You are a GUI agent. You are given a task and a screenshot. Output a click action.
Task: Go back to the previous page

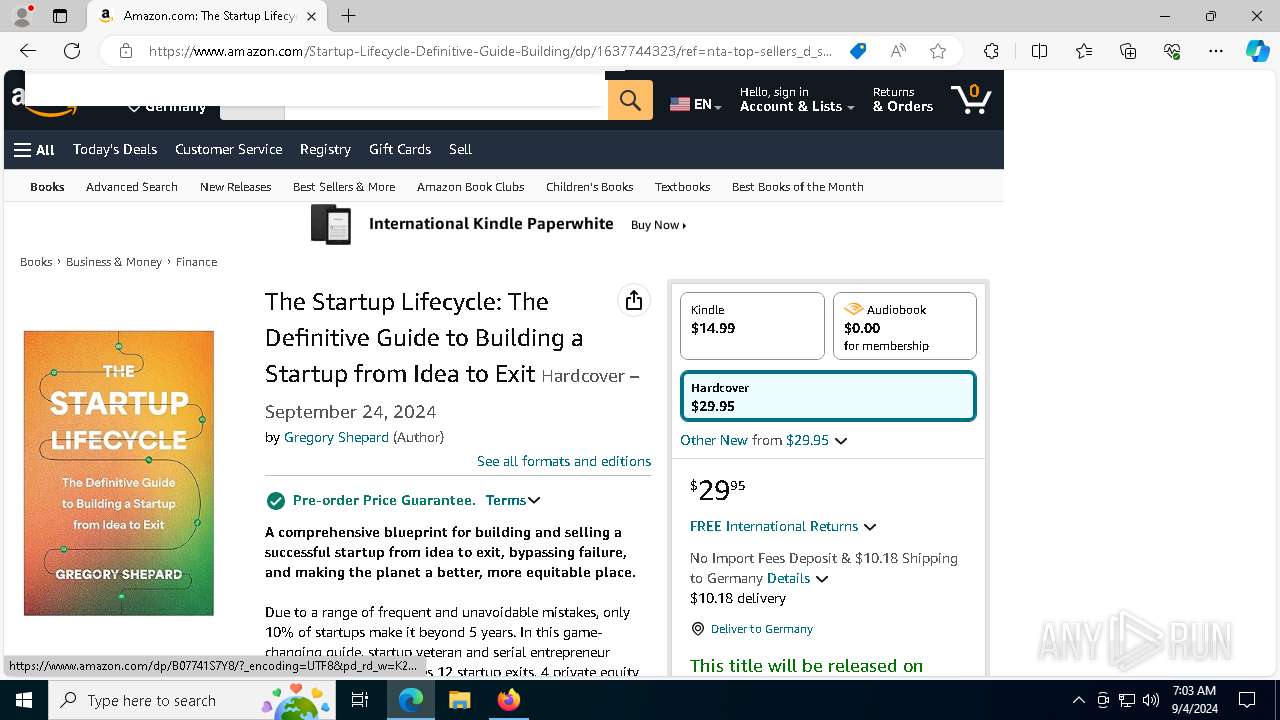coord(28,51)
